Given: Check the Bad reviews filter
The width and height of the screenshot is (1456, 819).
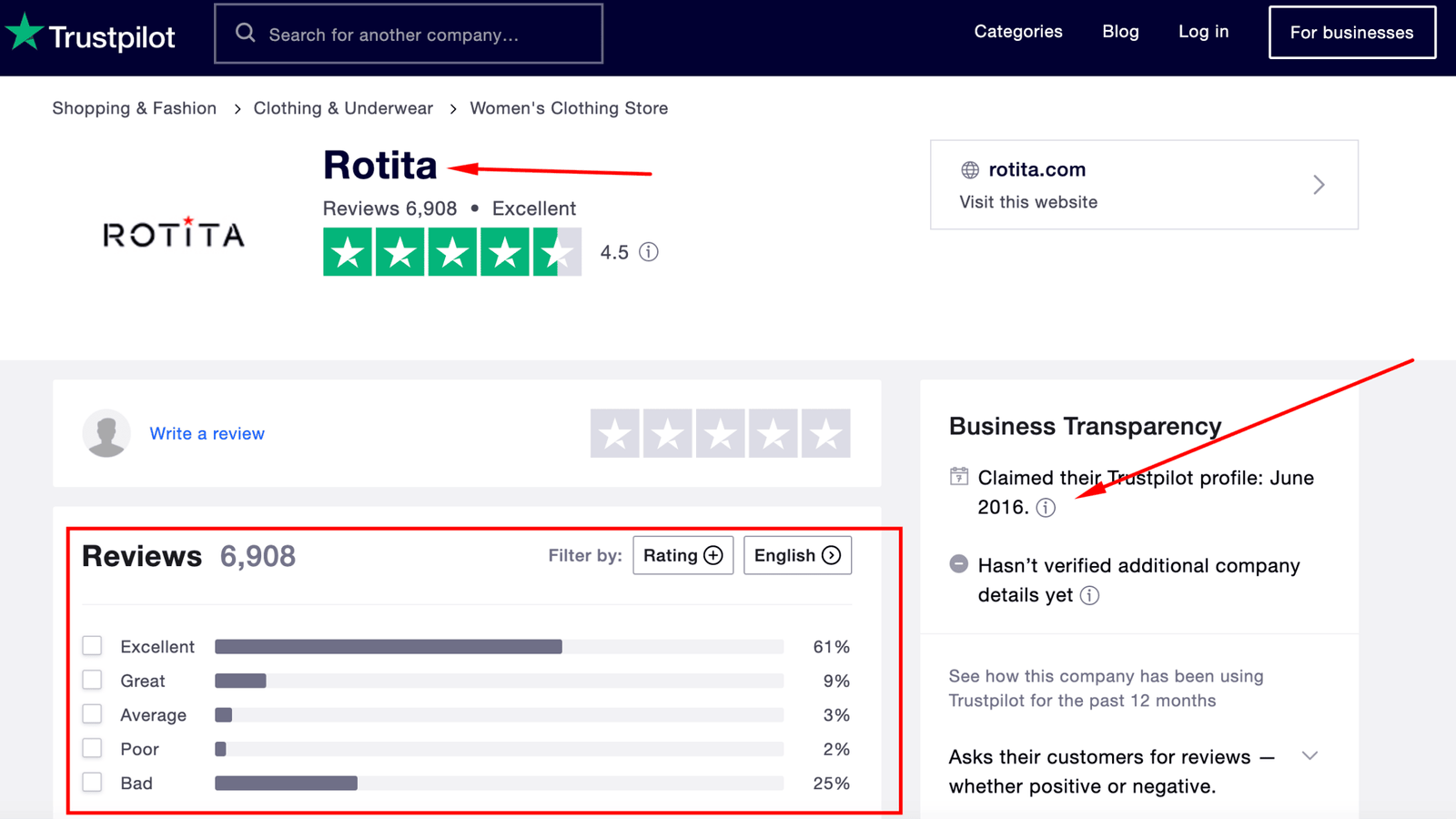Looking at the screenshot, I should click(x=92, y=782).
